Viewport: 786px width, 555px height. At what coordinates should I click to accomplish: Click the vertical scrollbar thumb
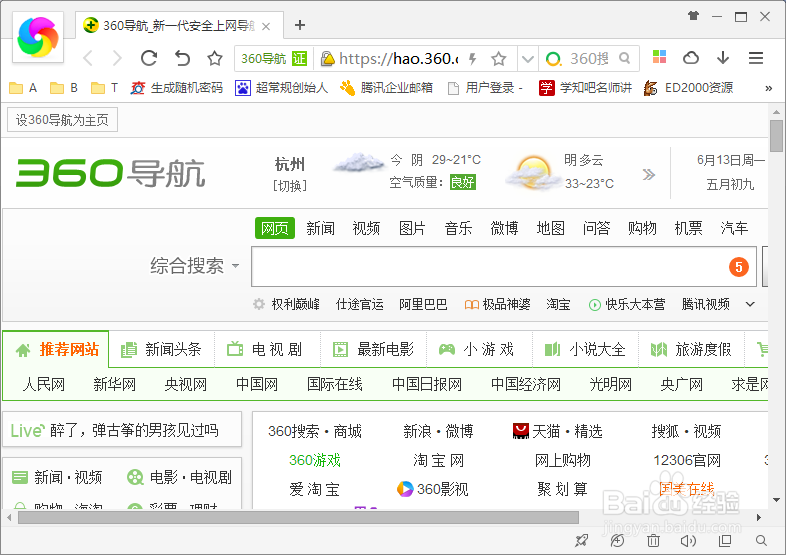click(x=776, y=135)
